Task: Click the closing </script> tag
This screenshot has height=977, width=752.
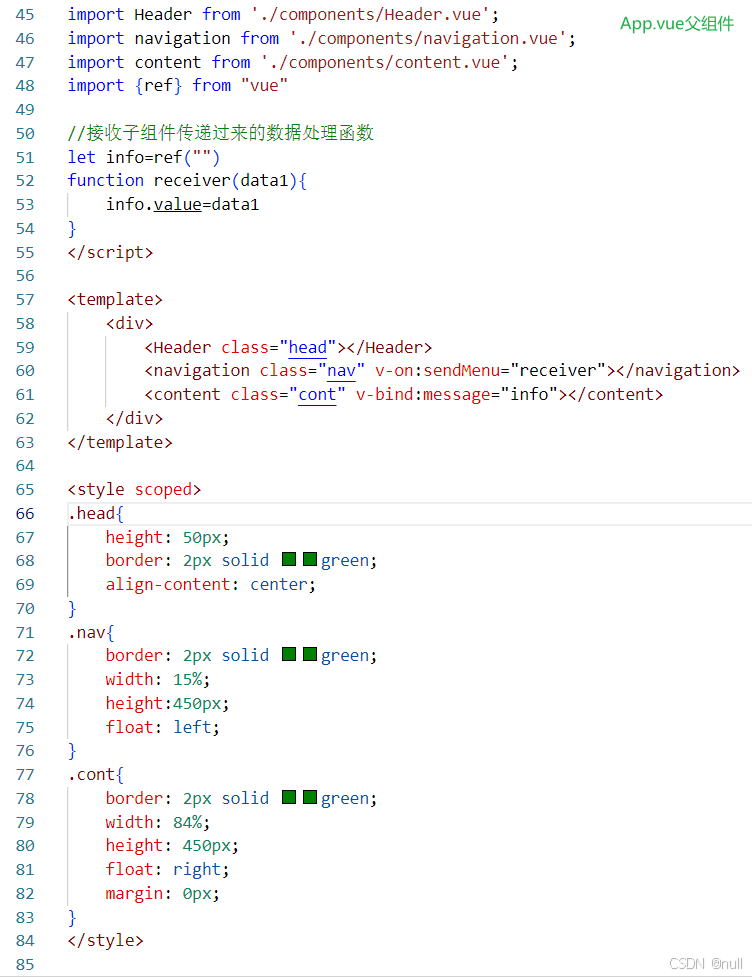Action: (x=110, y=252)
